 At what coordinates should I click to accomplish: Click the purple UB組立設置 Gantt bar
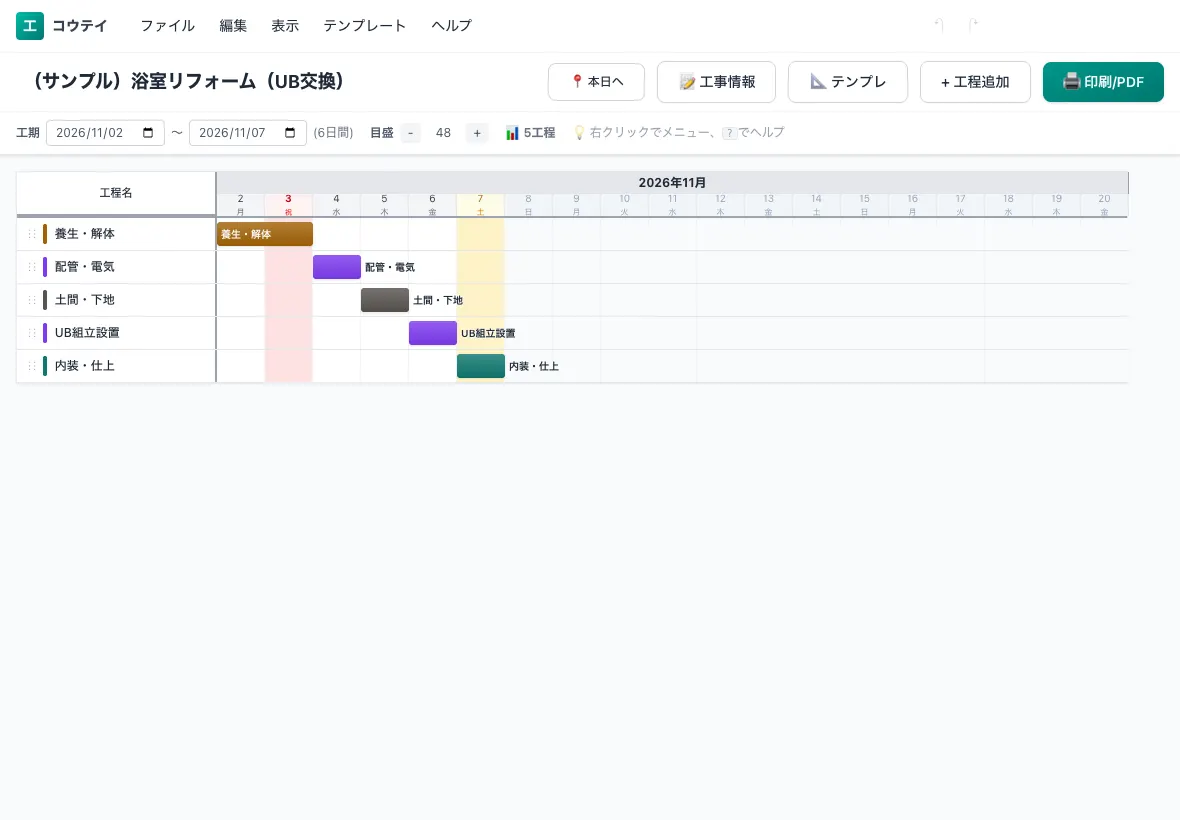pyautogui.click(x=433, y=333)
